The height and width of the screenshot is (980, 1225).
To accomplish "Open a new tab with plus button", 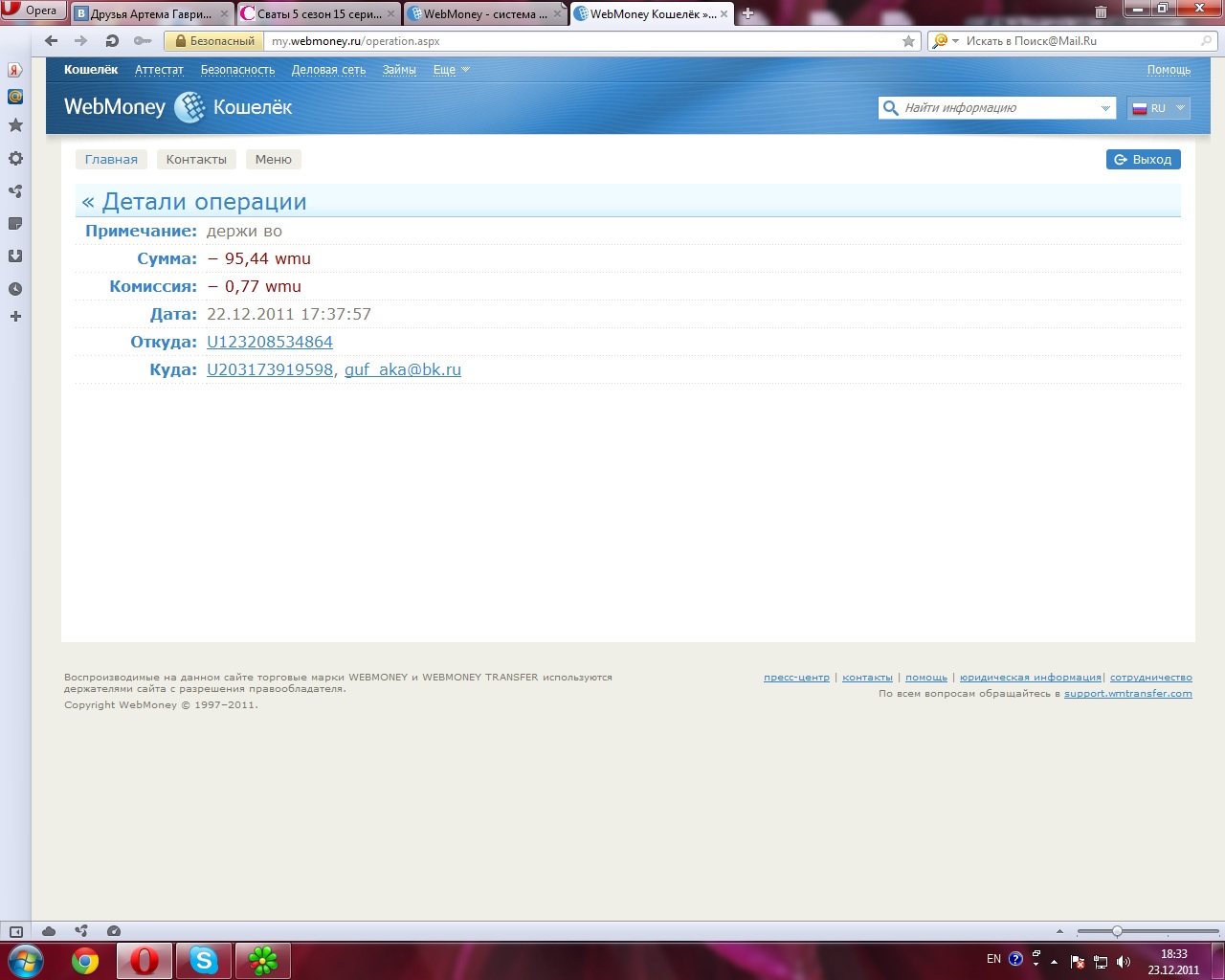I will (748, 13).
